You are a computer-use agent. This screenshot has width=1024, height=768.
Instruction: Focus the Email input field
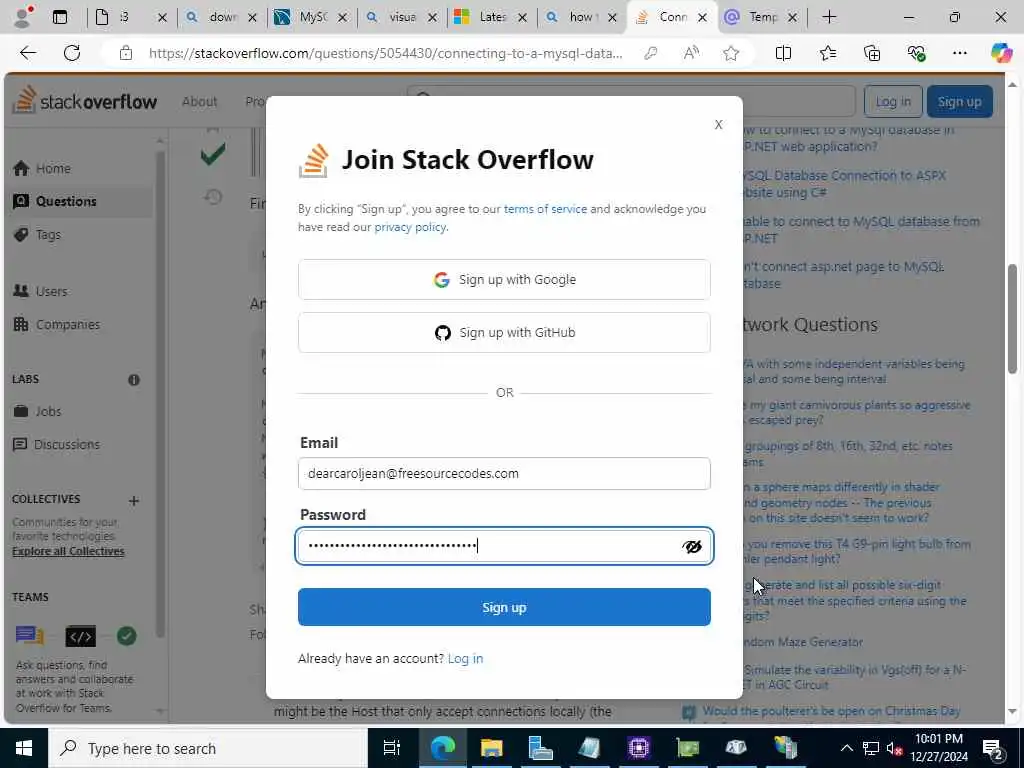[x=504, y=473]
